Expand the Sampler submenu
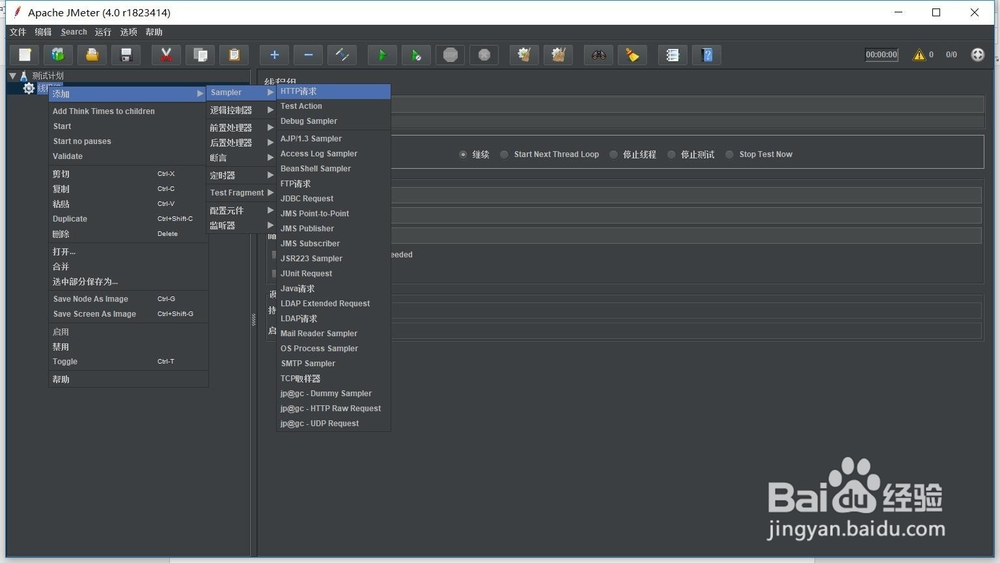The width and height of the screenshot is (1000, 563). pyautogui.click(x=242, y=92)
